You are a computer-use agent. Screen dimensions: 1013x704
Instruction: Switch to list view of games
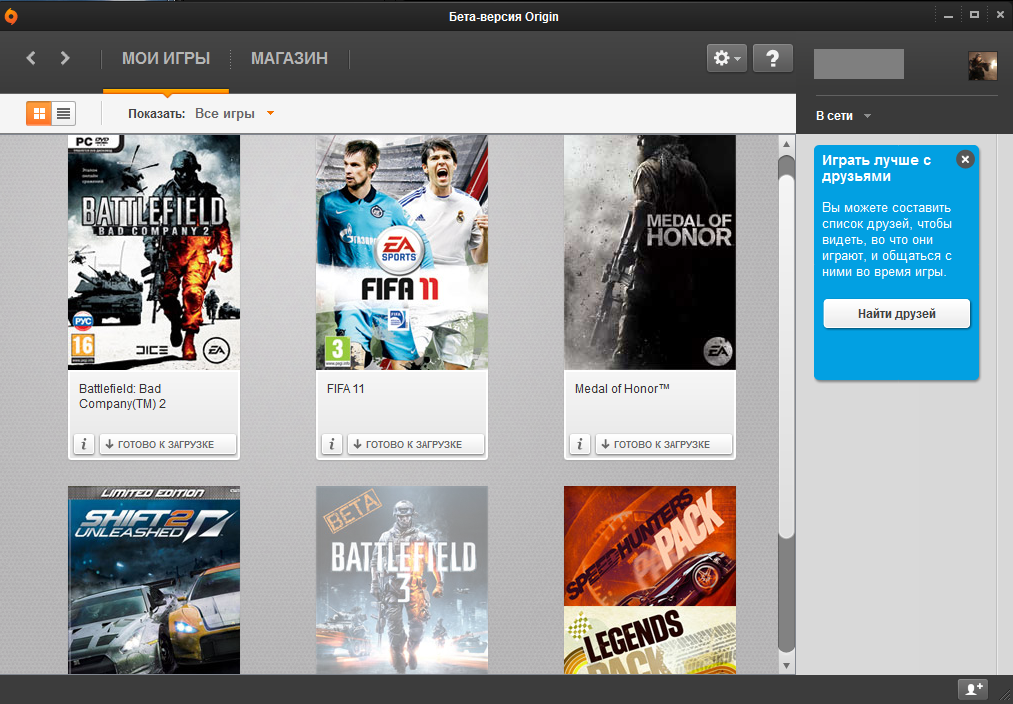click(63, 113)
